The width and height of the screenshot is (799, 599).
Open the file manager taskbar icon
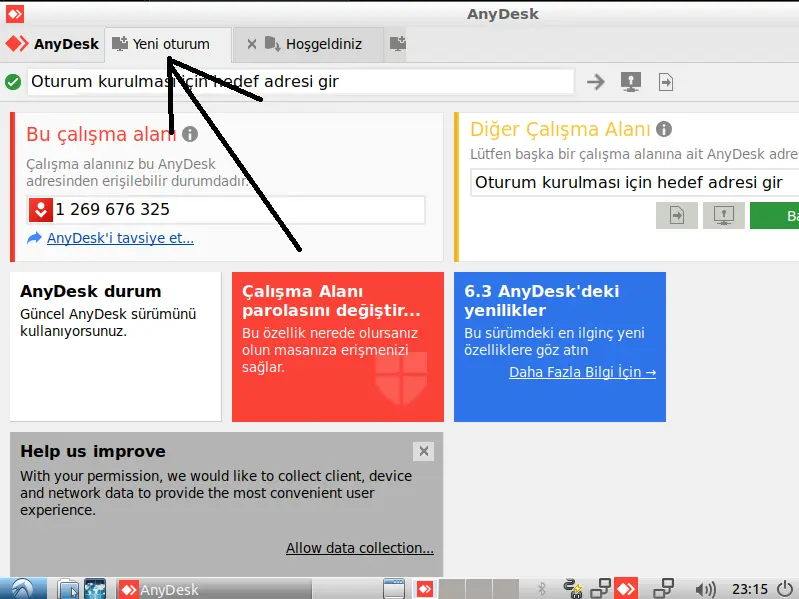point(68,589)
